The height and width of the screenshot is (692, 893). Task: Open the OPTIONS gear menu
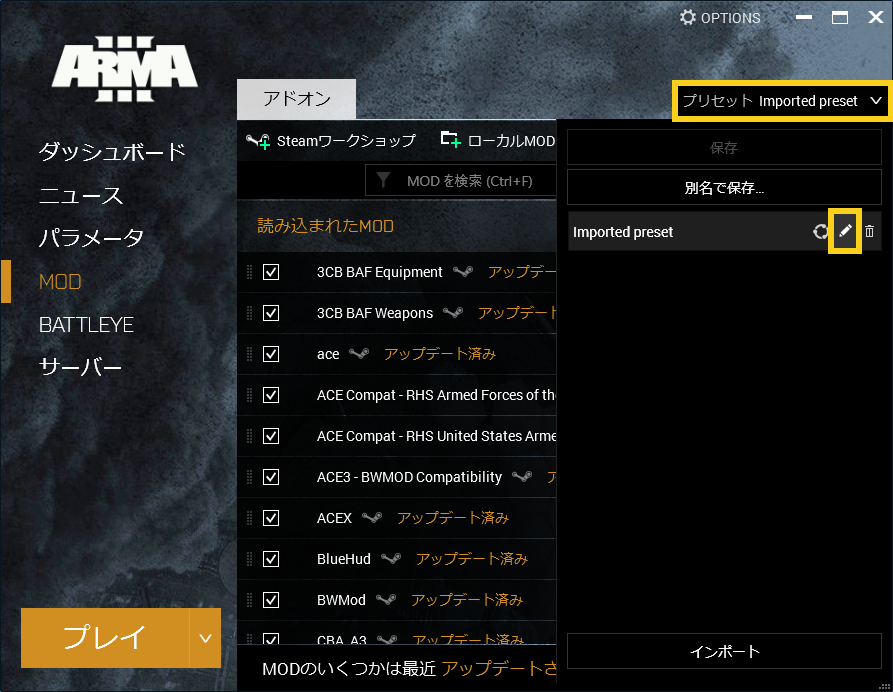click(720, 18)
